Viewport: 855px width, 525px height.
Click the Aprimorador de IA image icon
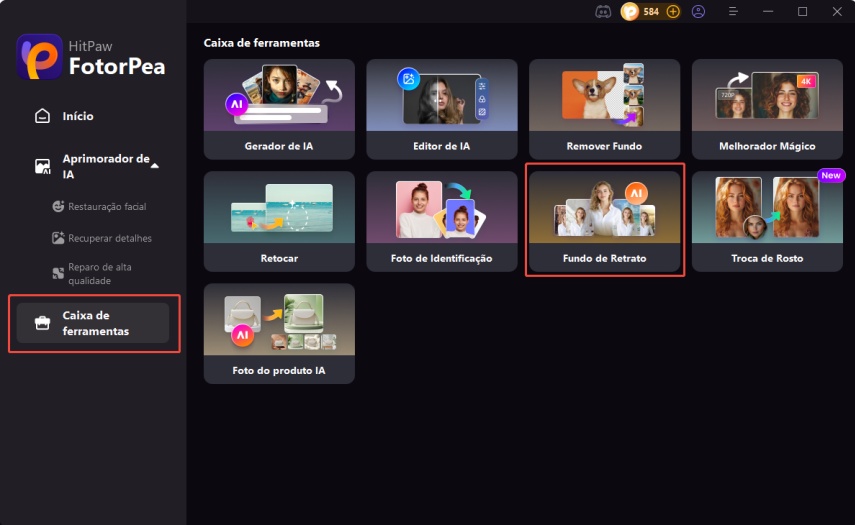pos(43,166)
